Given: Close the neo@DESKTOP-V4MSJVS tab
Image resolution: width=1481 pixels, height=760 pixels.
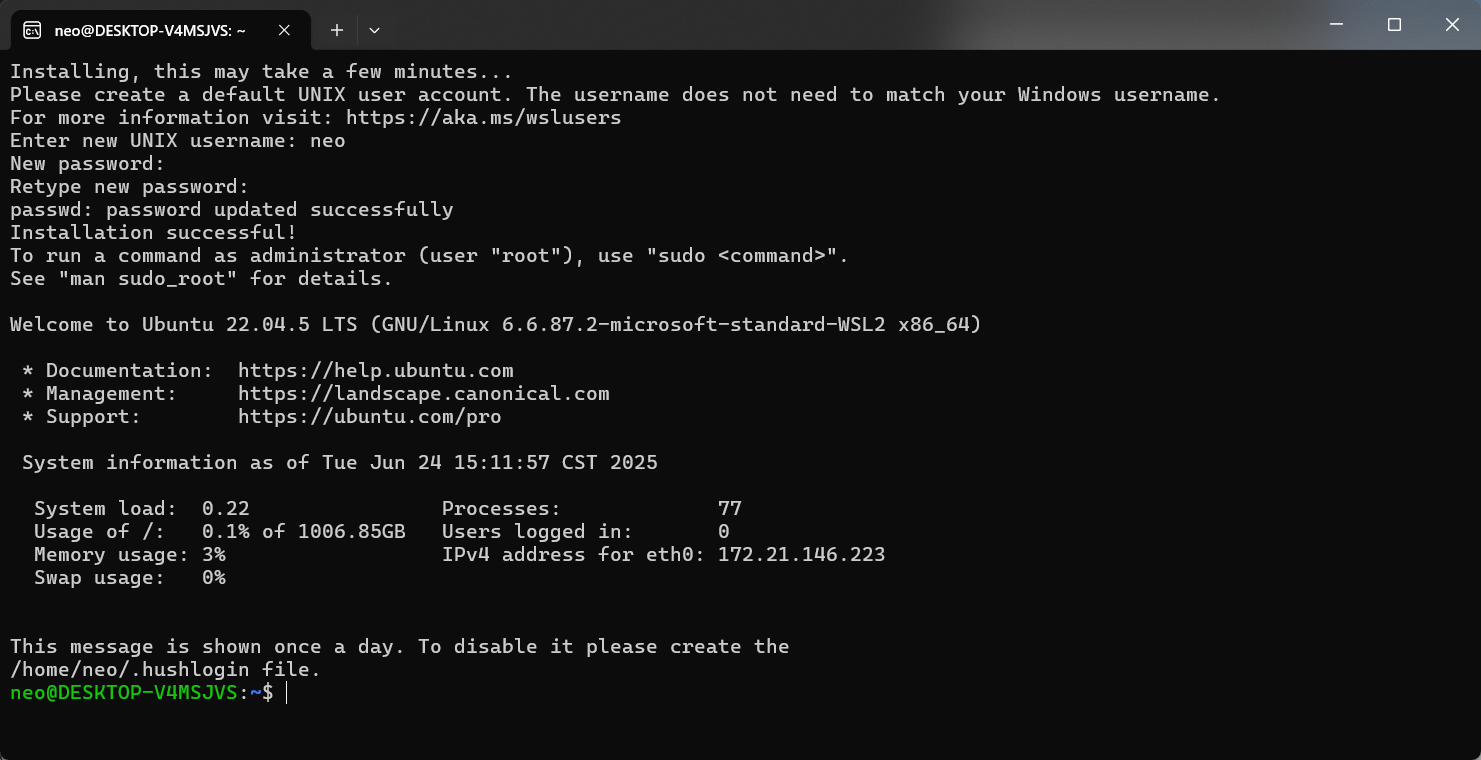Looking at the screenshot, I should (284, 30).
